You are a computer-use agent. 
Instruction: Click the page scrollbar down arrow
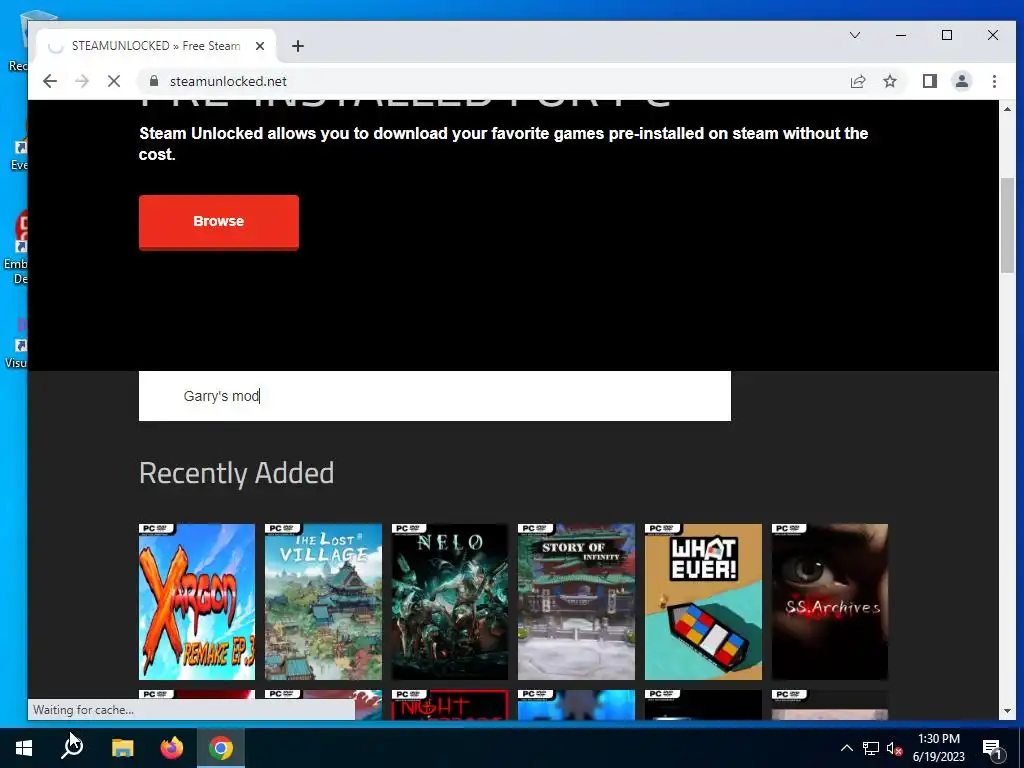click(1006, 711)
